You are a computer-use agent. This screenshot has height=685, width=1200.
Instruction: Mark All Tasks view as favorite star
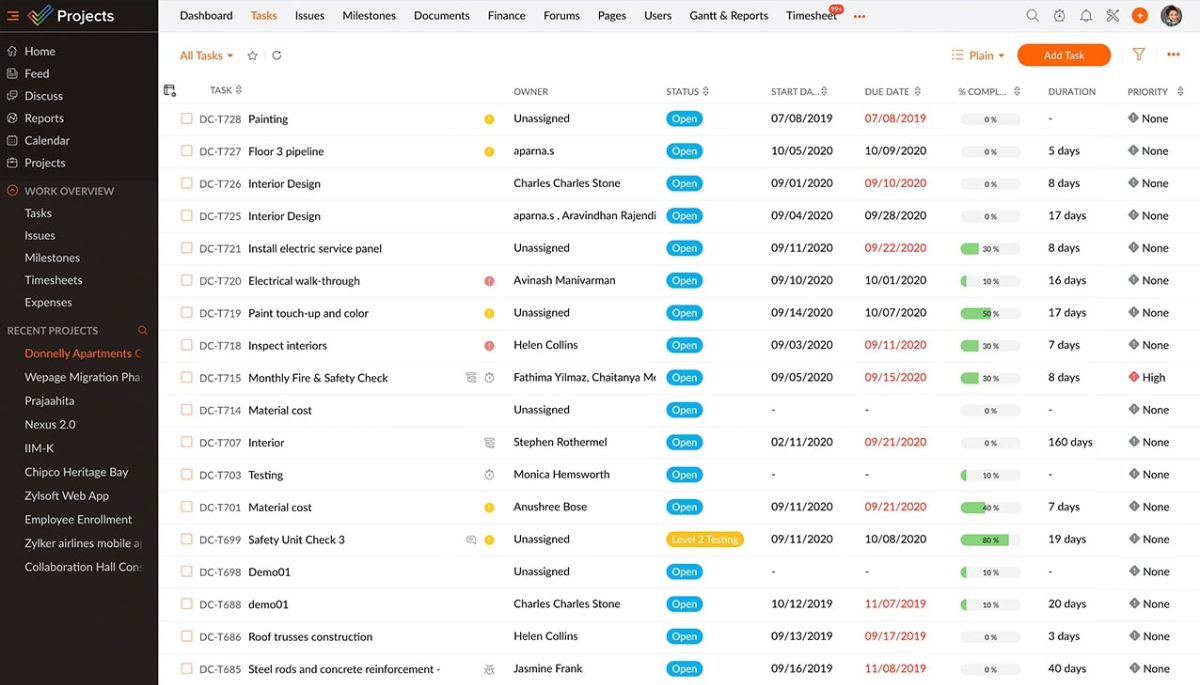point(252,56)
